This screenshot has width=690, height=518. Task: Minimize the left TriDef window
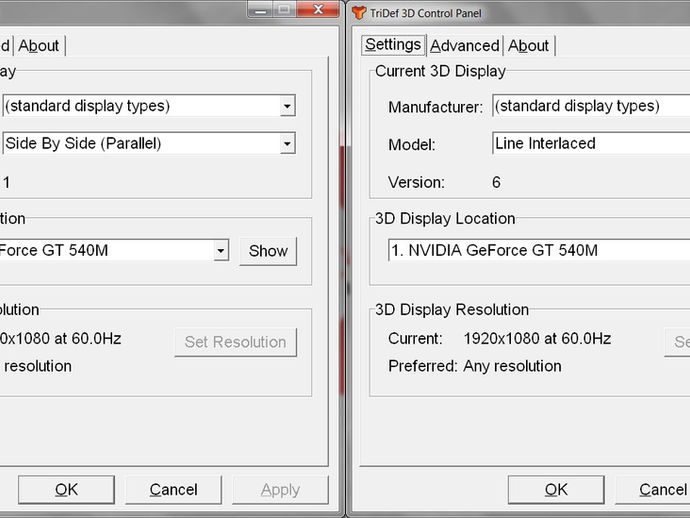click(260, 9)
